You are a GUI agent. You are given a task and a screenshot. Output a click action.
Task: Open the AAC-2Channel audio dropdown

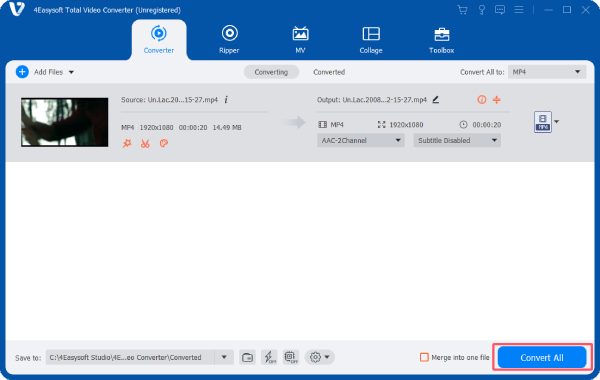(360, 140)
